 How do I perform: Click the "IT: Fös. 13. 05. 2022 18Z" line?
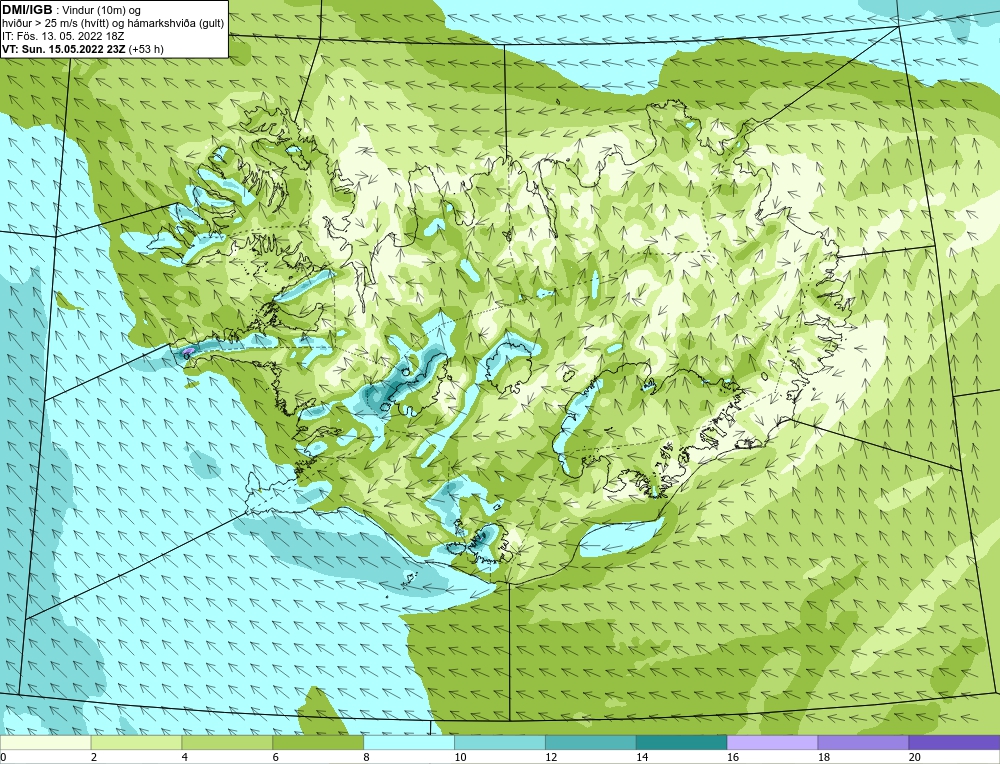pos(63,36)
